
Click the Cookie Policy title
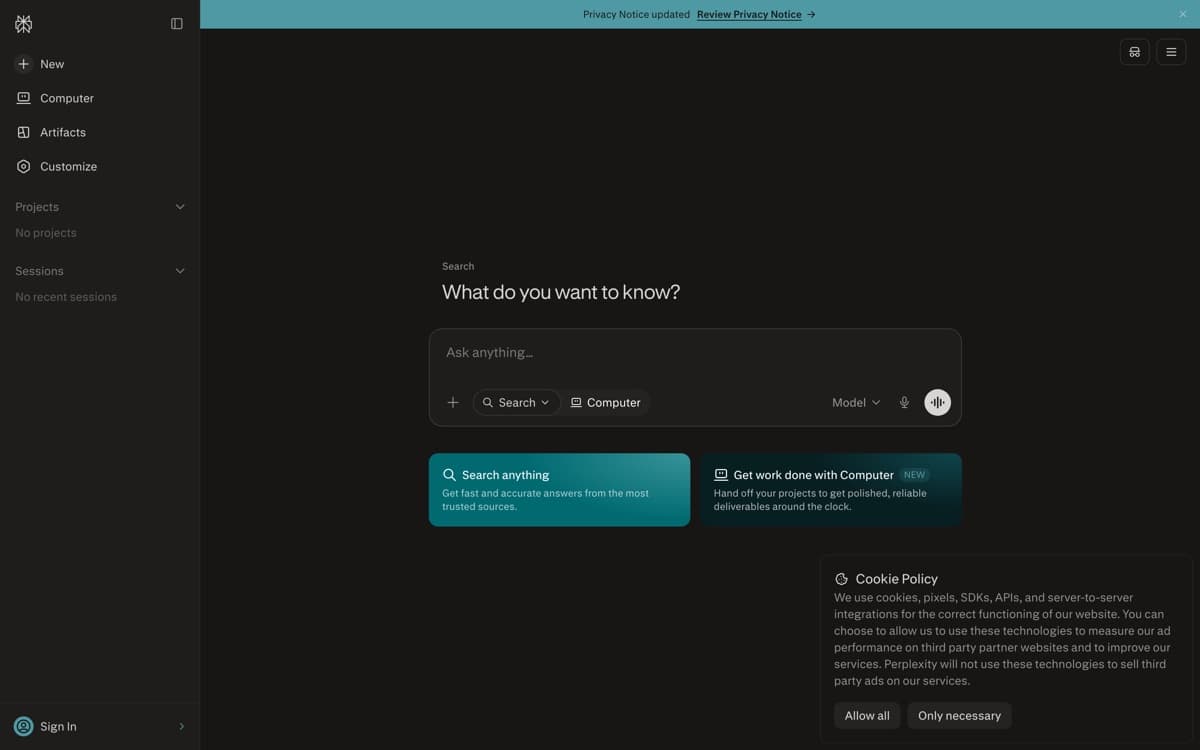pyautogui.click(x=896, y=579)
